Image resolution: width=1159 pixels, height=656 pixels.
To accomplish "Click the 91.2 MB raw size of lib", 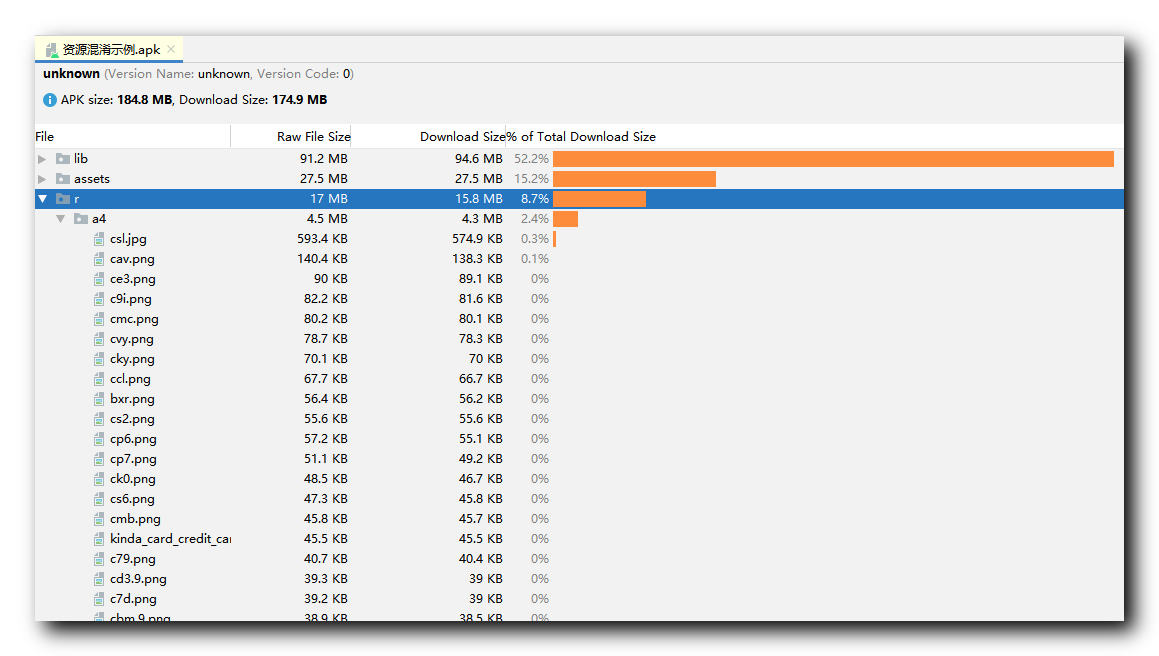I will pos(324,159).
